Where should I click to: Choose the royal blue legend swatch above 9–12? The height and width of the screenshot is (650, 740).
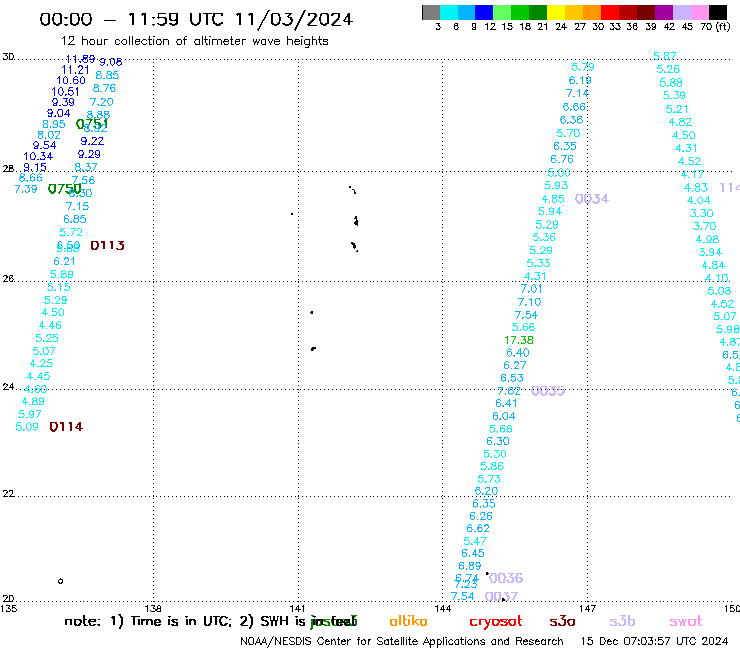(x=485, y=12)
